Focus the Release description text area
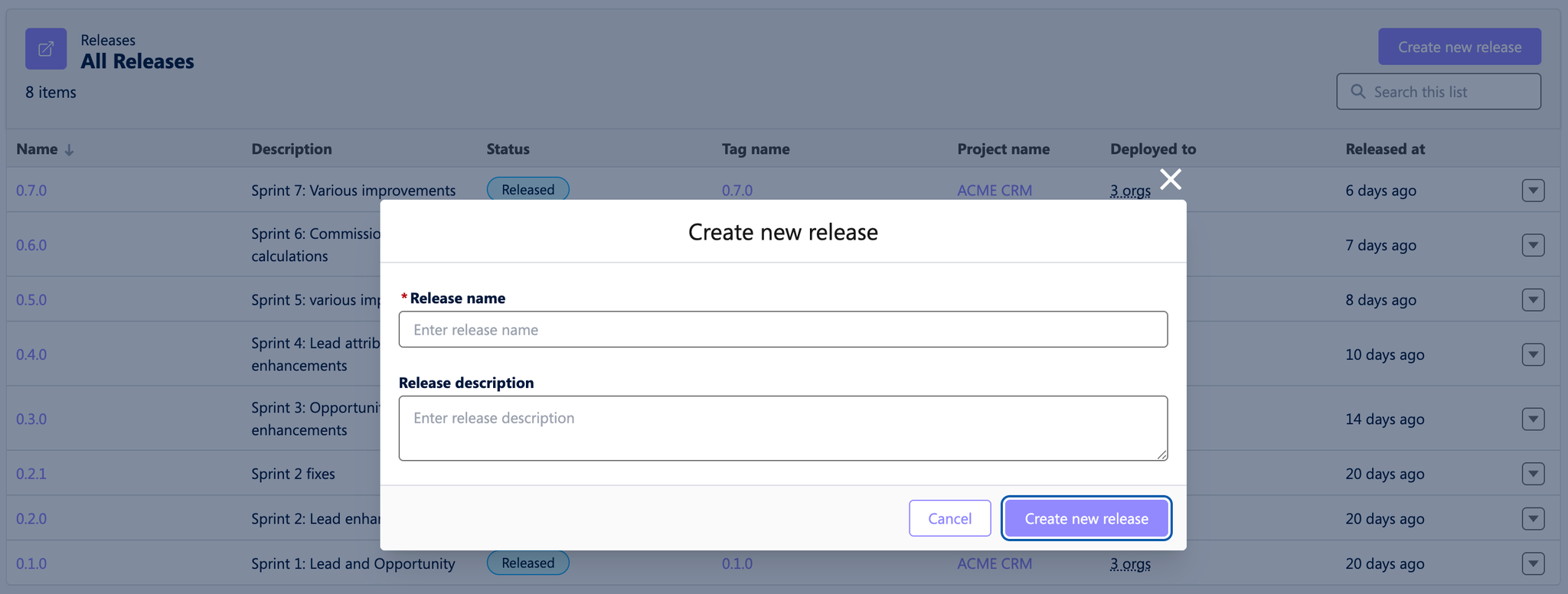1568x594 pixels. point(782,428)
